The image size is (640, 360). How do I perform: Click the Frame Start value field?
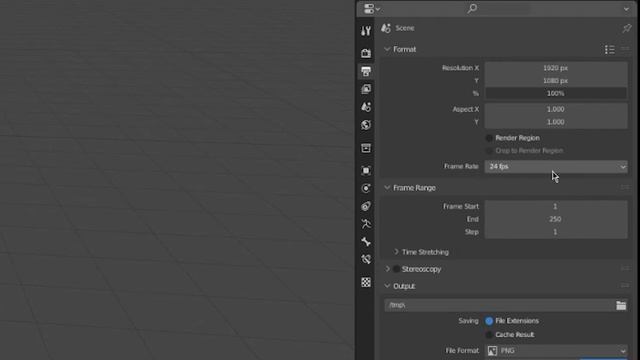556,207
